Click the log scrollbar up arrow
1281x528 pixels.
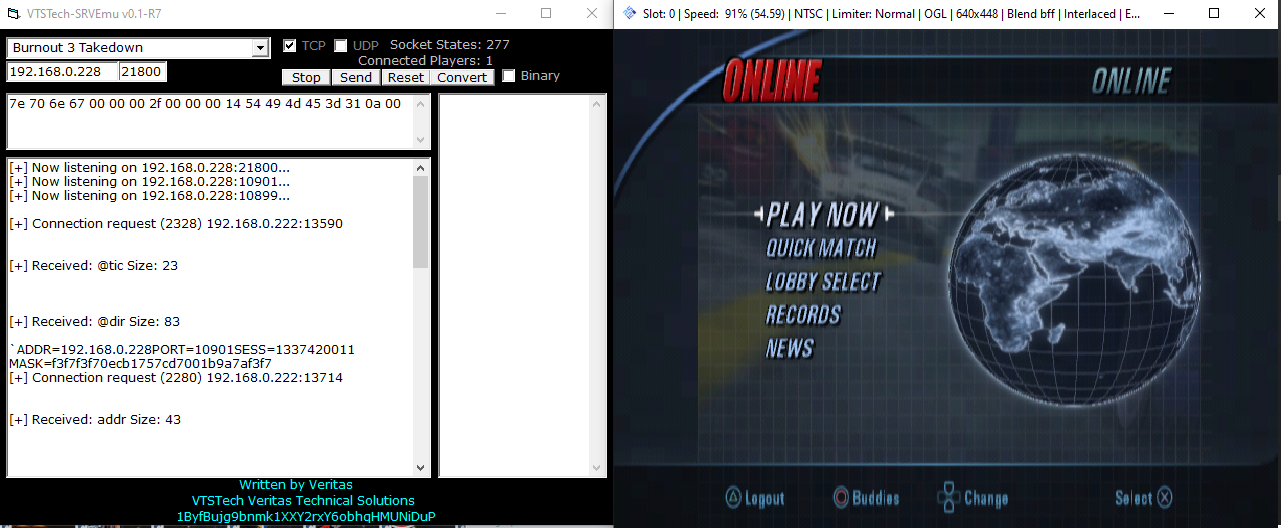pos(421,168)
